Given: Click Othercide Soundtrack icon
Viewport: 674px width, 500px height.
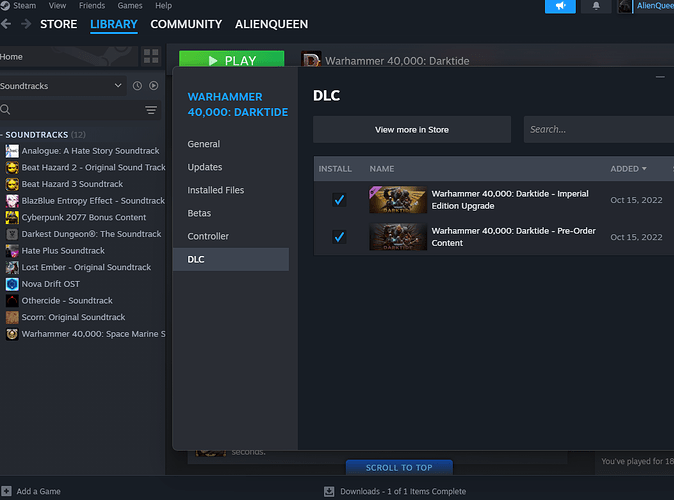Looking at the screenshot, I should tap(12, 301).
